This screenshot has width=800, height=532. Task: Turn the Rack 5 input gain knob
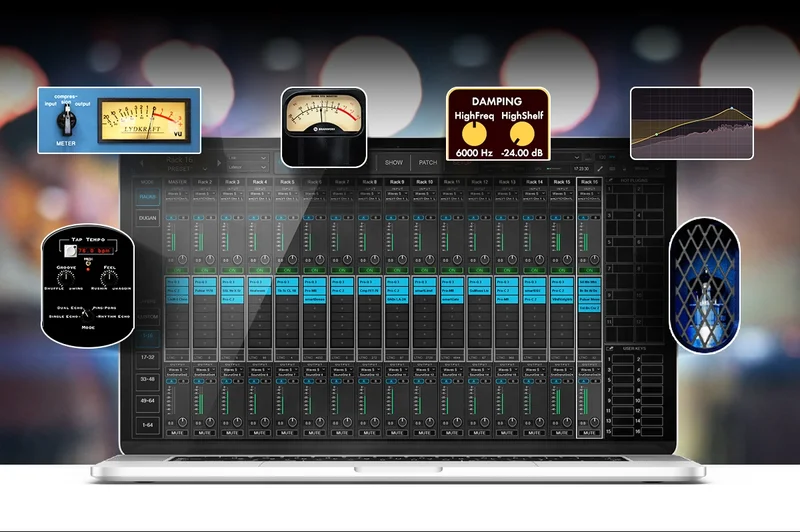pyautogui.click(x=292, y=260)
